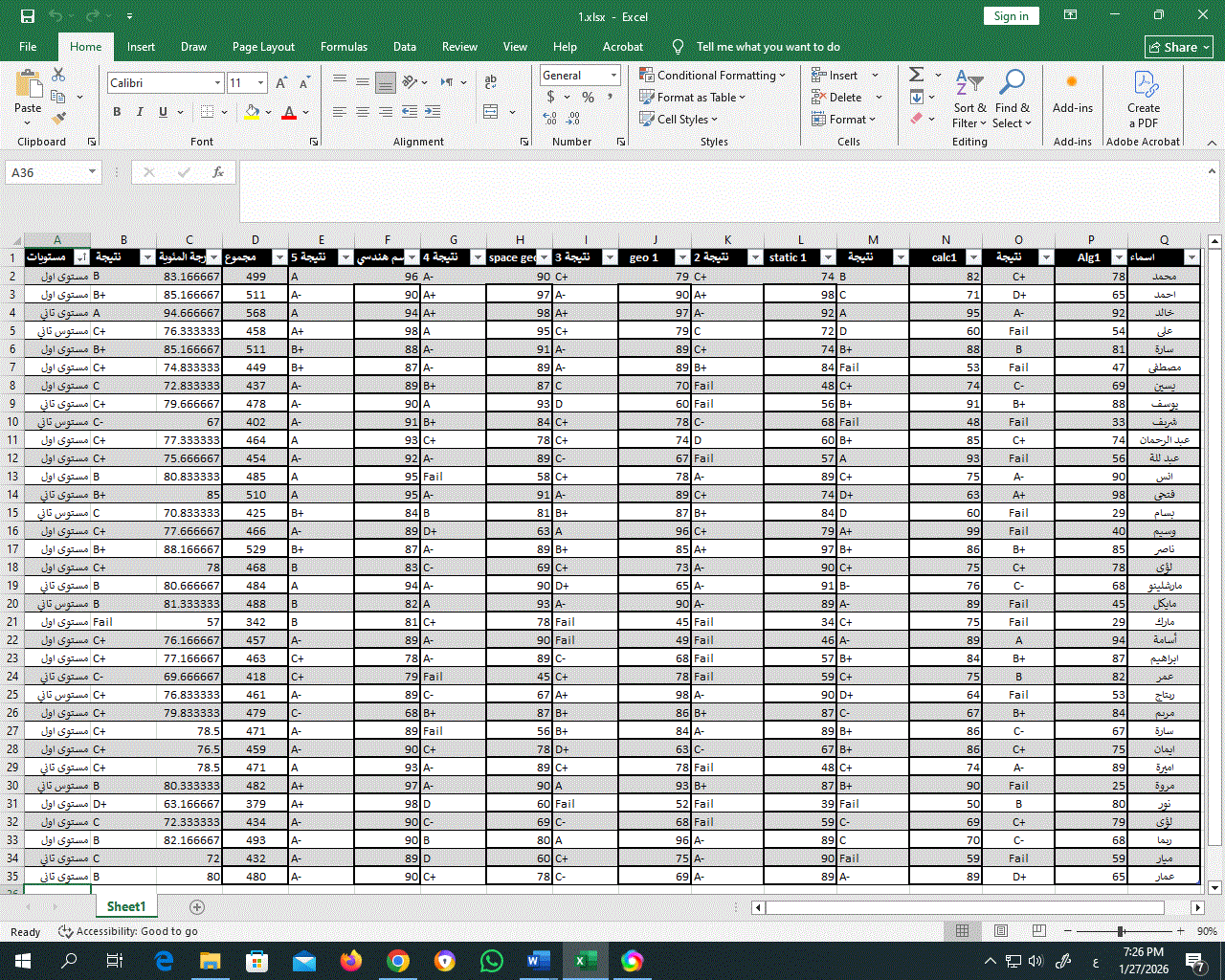1225x980 pixels.
Task: Click the Ribbon Display Options icon
Action: point(1071,15)
